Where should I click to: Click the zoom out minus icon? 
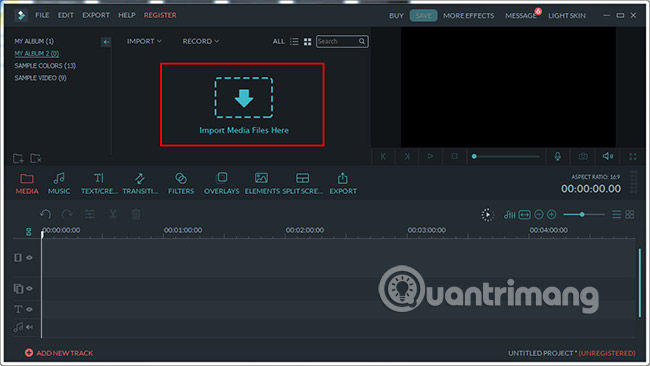click(538, 215)
